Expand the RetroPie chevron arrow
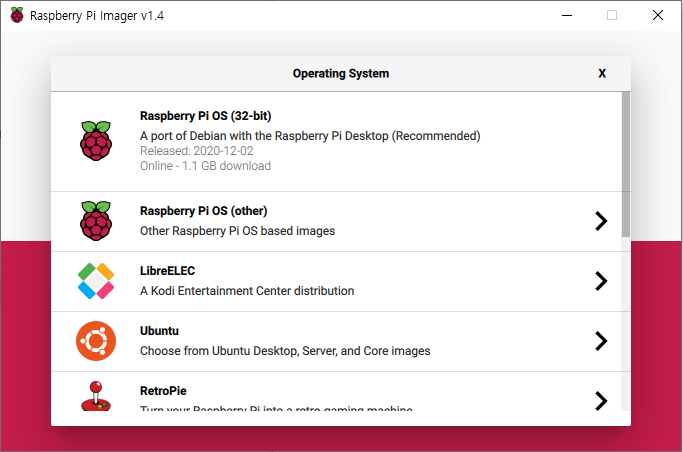Viewport: 683px width, 452px height. 601,401
